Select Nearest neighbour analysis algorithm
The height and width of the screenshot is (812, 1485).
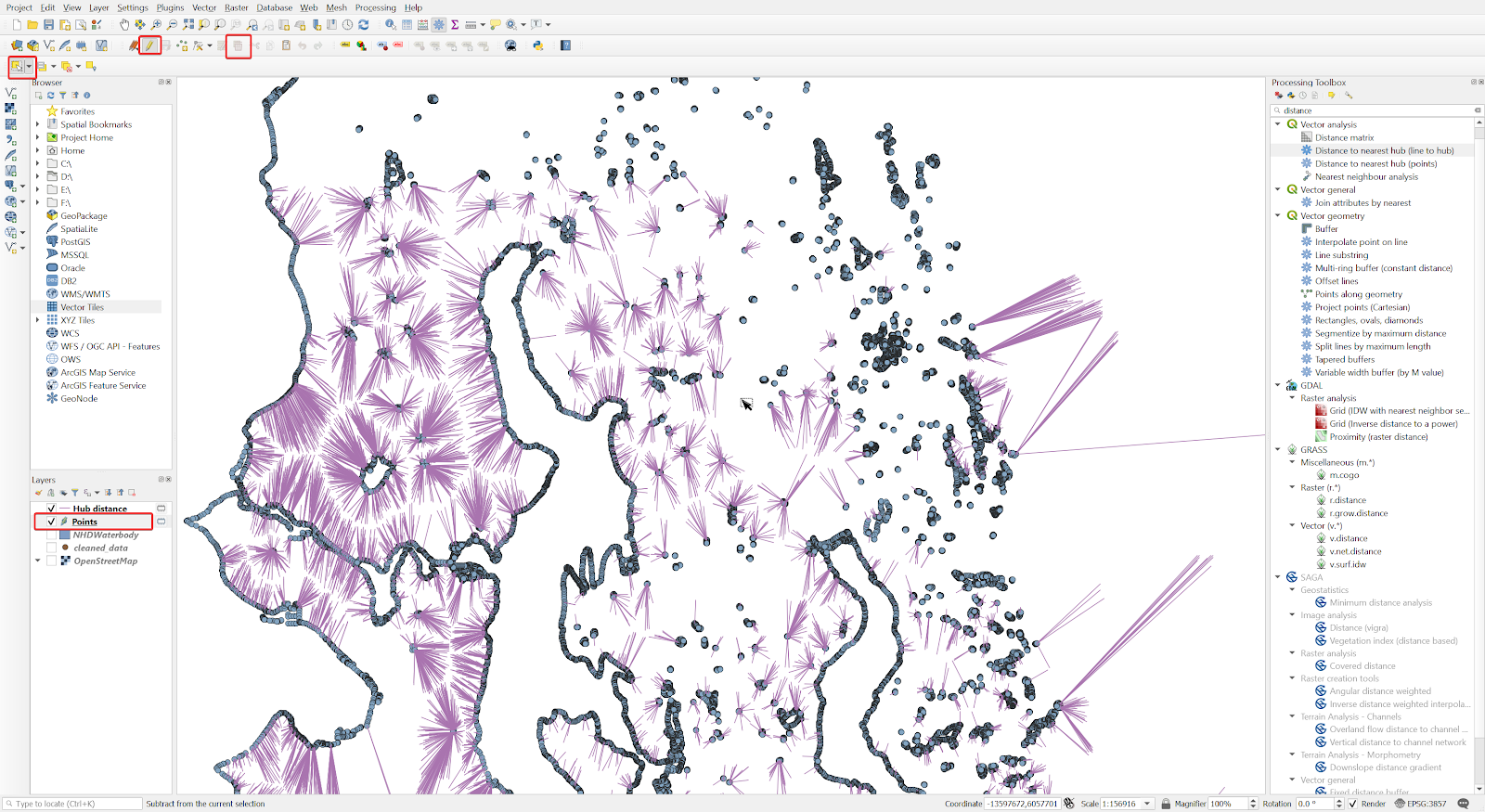click(x=1366, y=176)
